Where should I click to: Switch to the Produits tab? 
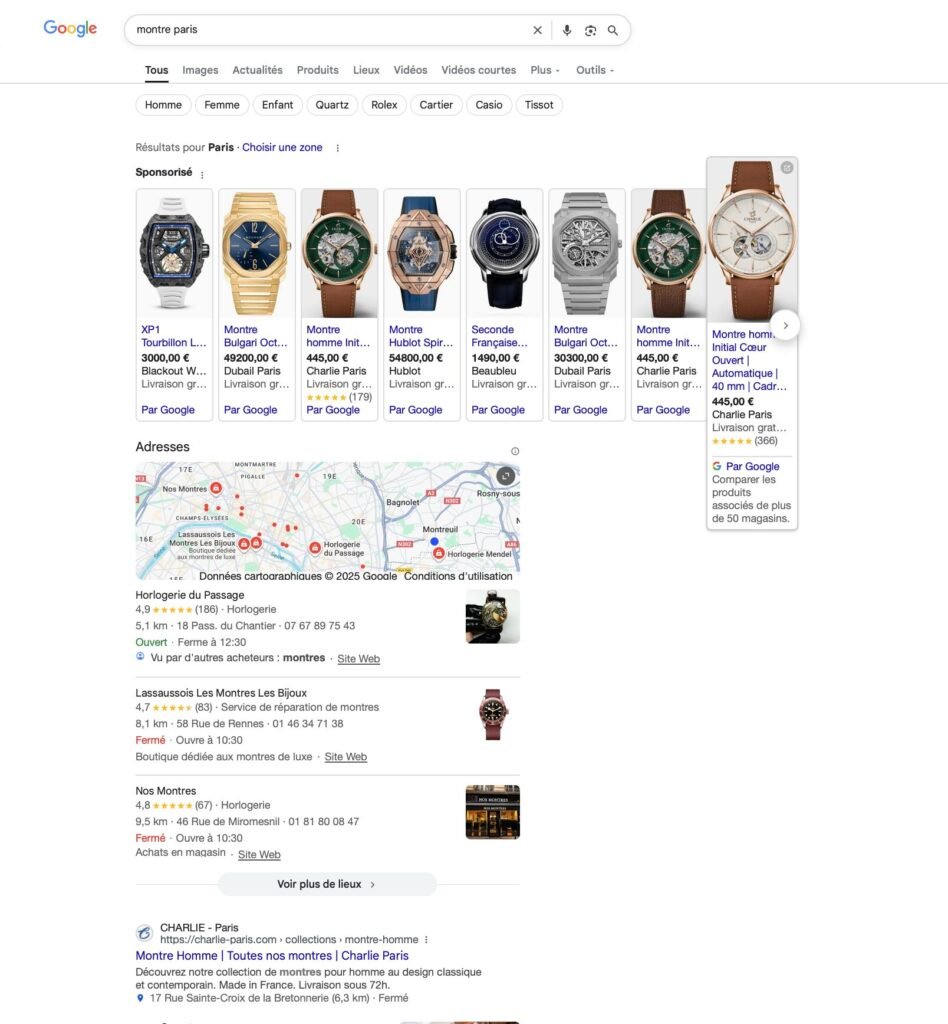(317, 70)
